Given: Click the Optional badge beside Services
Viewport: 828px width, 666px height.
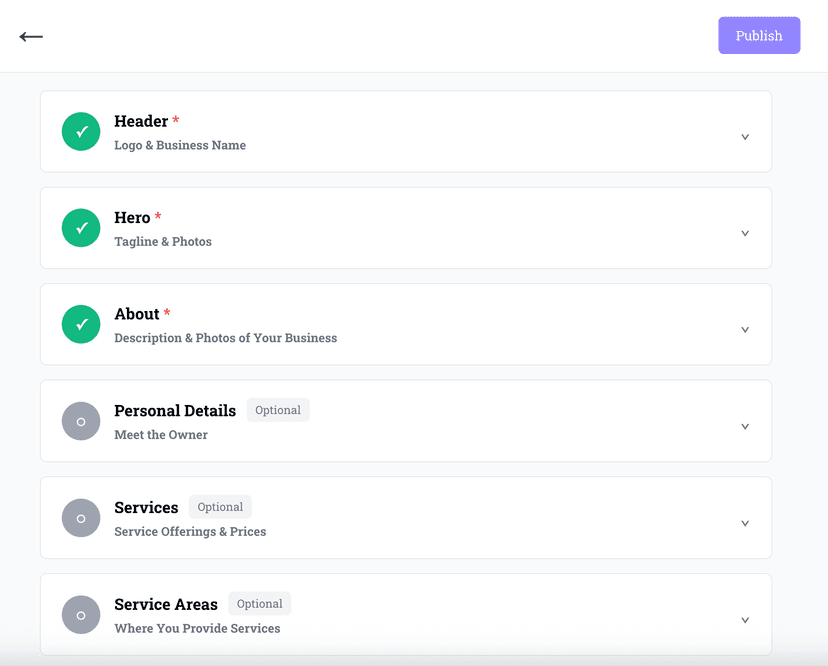Looking at the screenshot, I should tap(220, 506).
